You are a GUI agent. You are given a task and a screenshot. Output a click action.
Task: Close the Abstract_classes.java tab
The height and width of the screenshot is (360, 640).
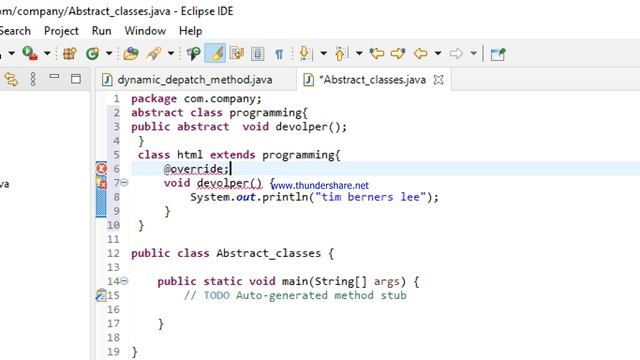click(x=438, y=80)
